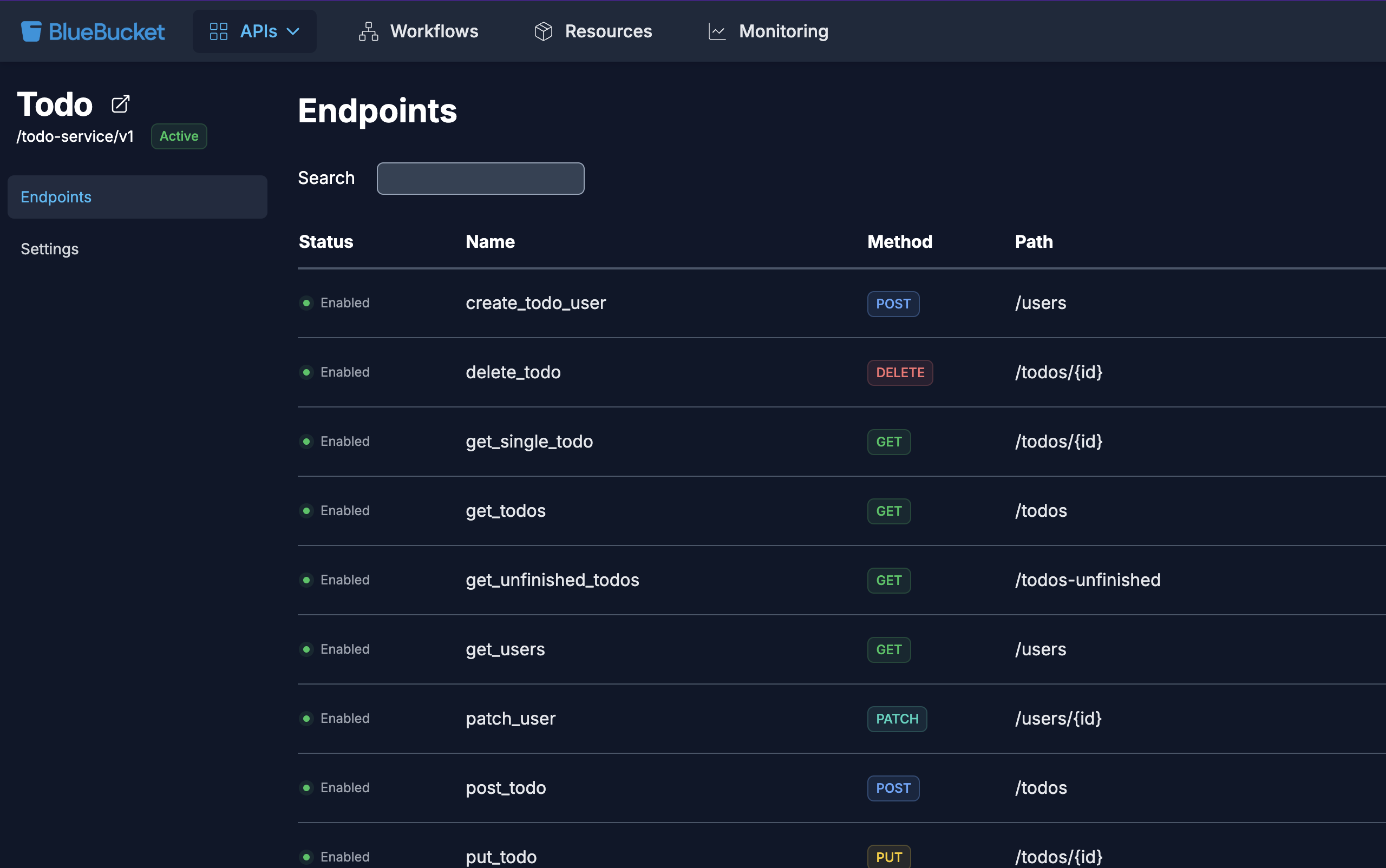Click the Active badge under Todo

click(179, 136)
